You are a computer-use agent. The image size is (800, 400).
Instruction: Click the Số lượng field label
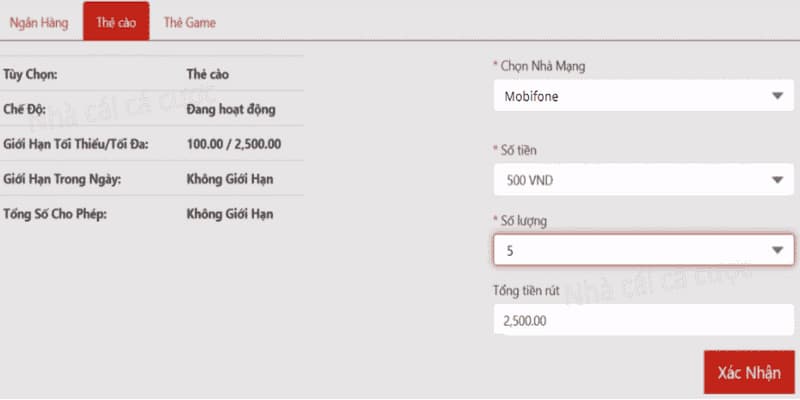(523, 221)
